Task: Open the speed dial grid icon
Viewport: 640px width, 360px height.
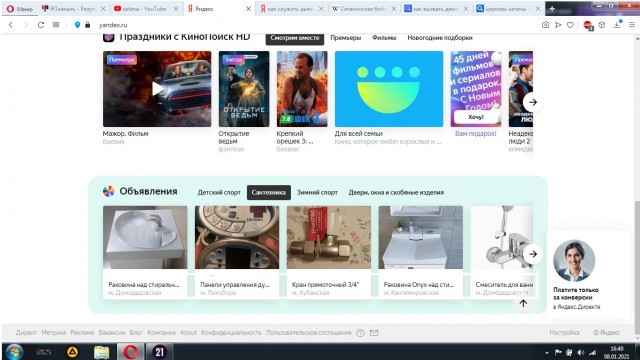Action: point(56,25)
